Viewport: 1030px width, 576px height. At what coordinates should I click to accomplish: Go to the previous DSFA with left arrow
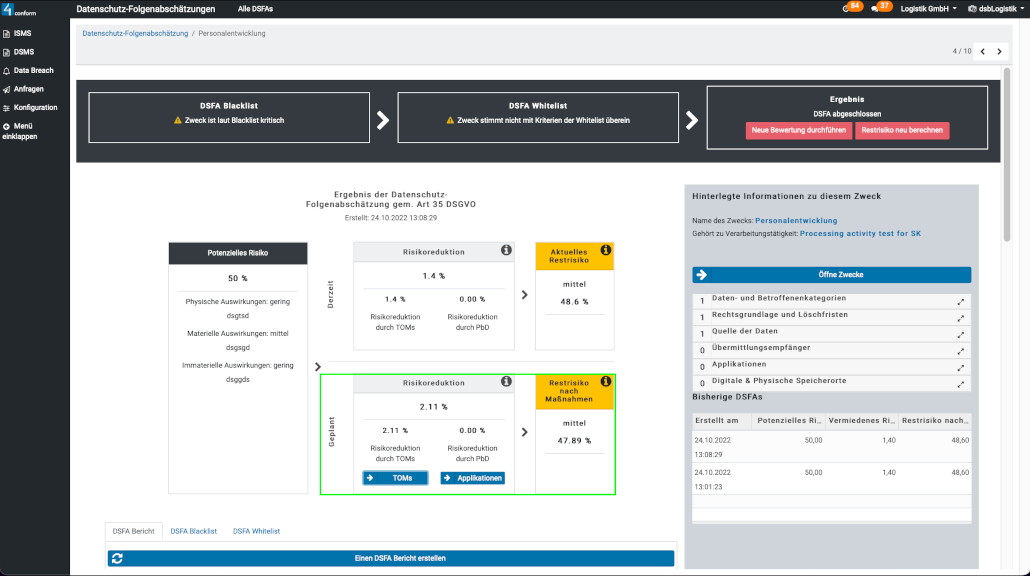[x=982, y=51]
